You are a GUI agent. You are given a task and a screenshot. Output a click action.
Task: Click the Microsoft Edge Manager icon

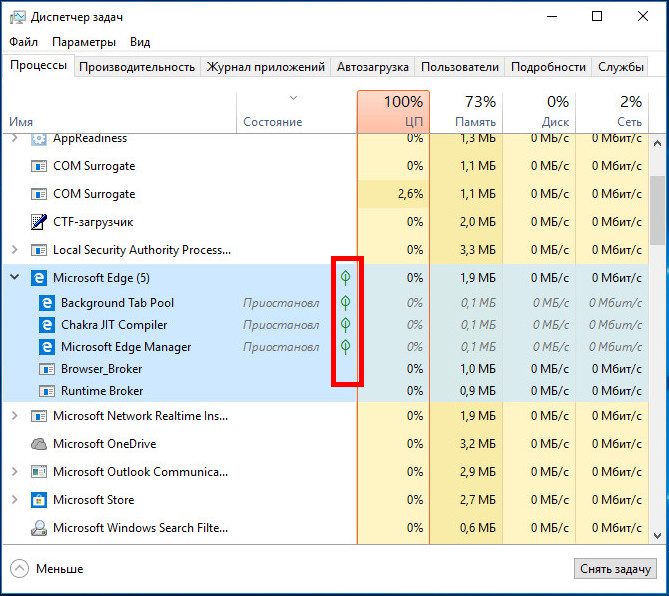point(47,347)
